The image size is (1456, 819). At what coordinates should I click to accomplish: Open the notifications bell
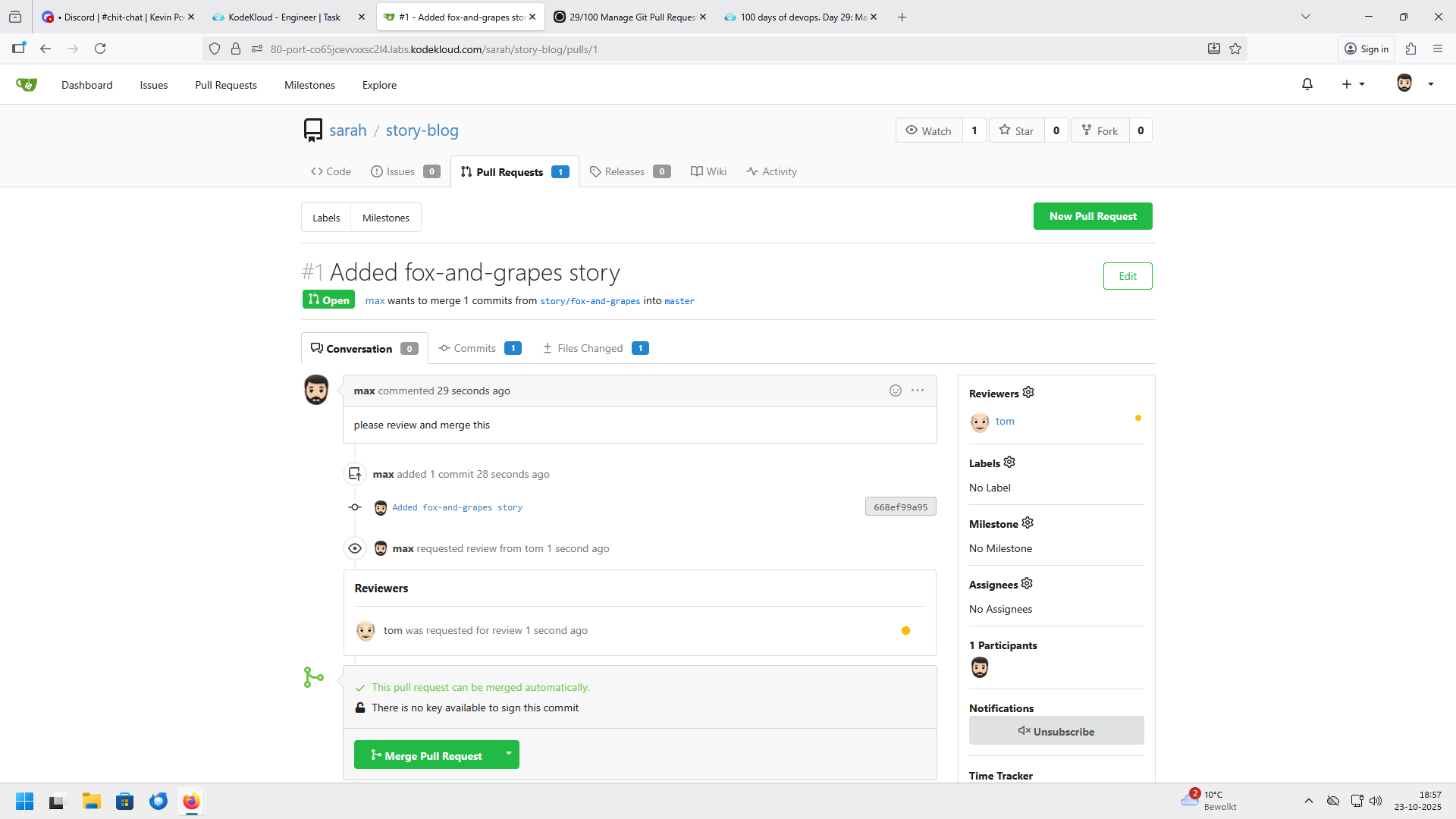click(x=1307, y=84)
